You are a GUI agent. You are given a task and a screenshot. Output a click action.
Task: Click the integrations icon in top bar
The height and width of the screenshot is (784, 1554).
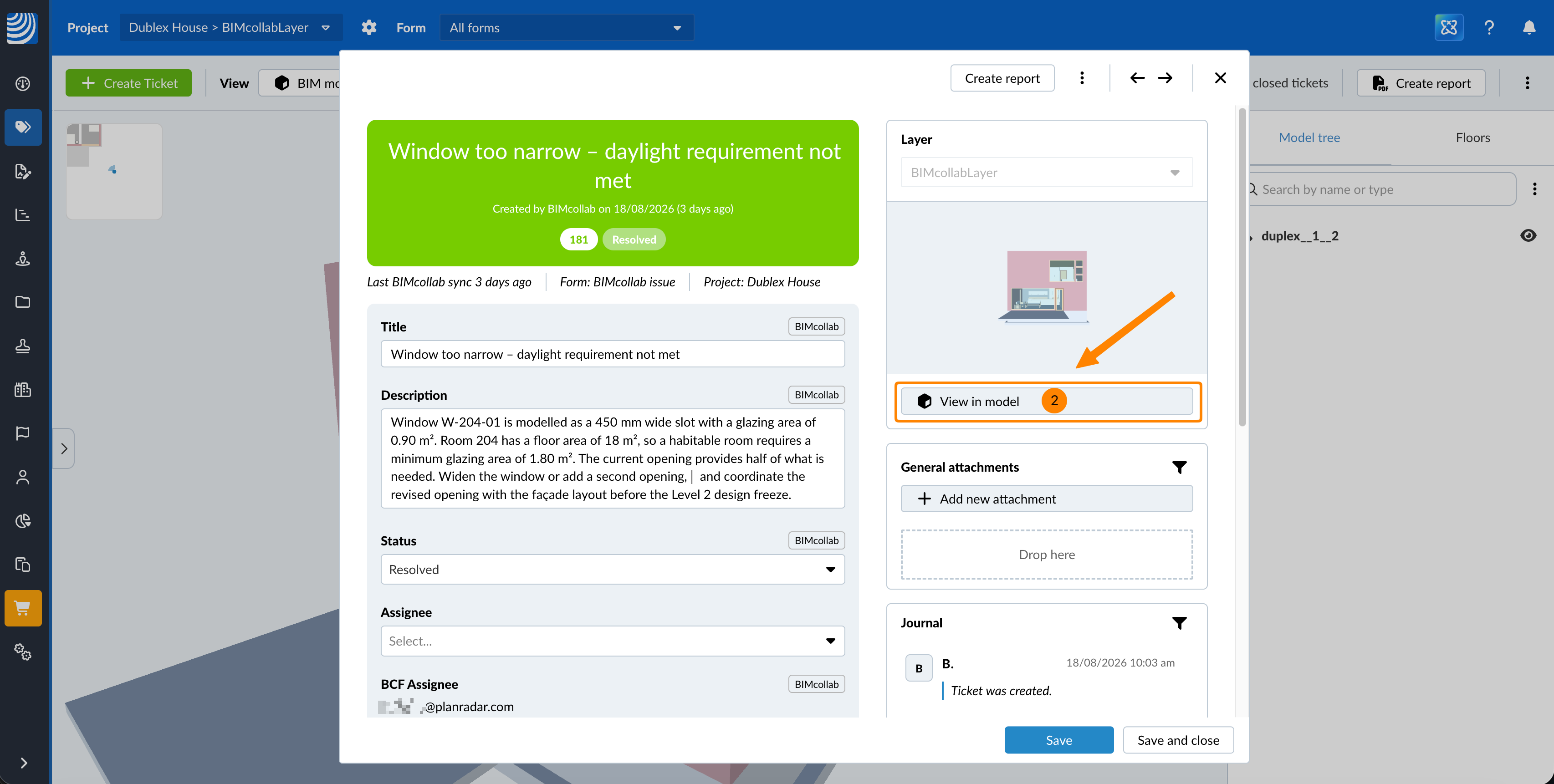1448,28
